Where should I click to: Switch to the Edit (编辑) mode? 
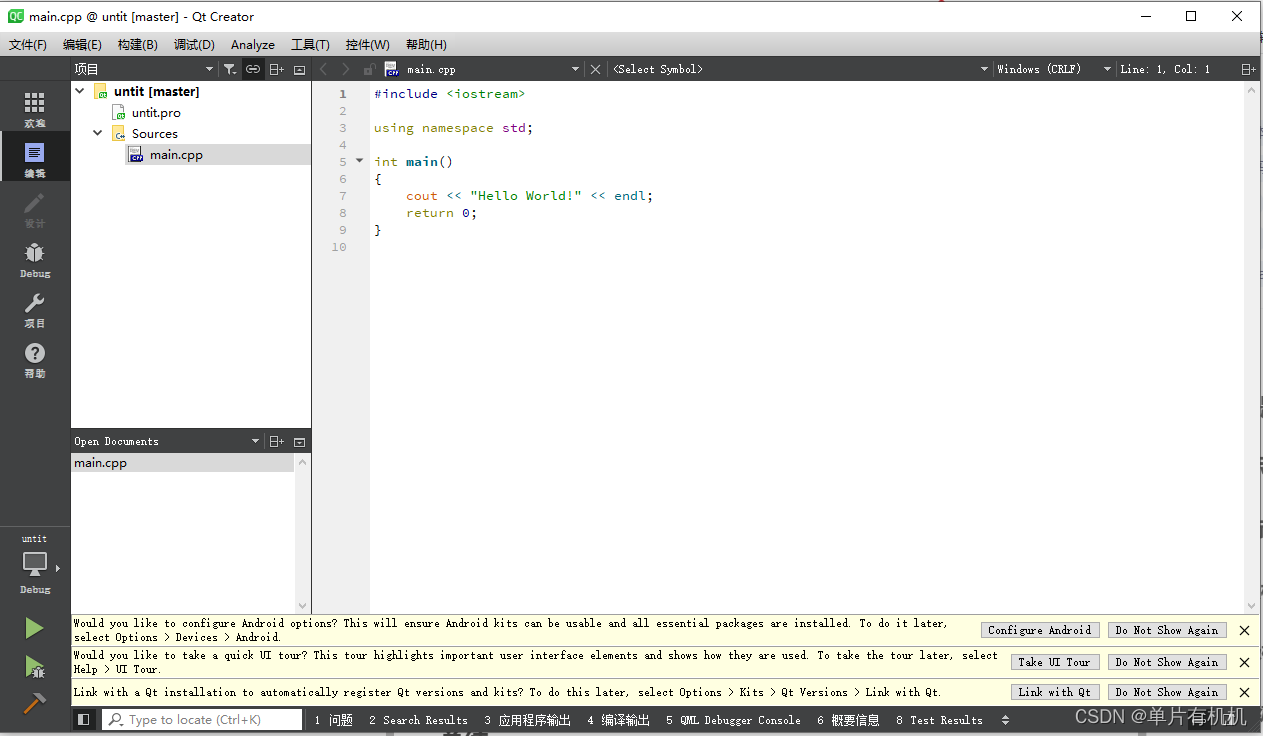(x=35, y=159)
